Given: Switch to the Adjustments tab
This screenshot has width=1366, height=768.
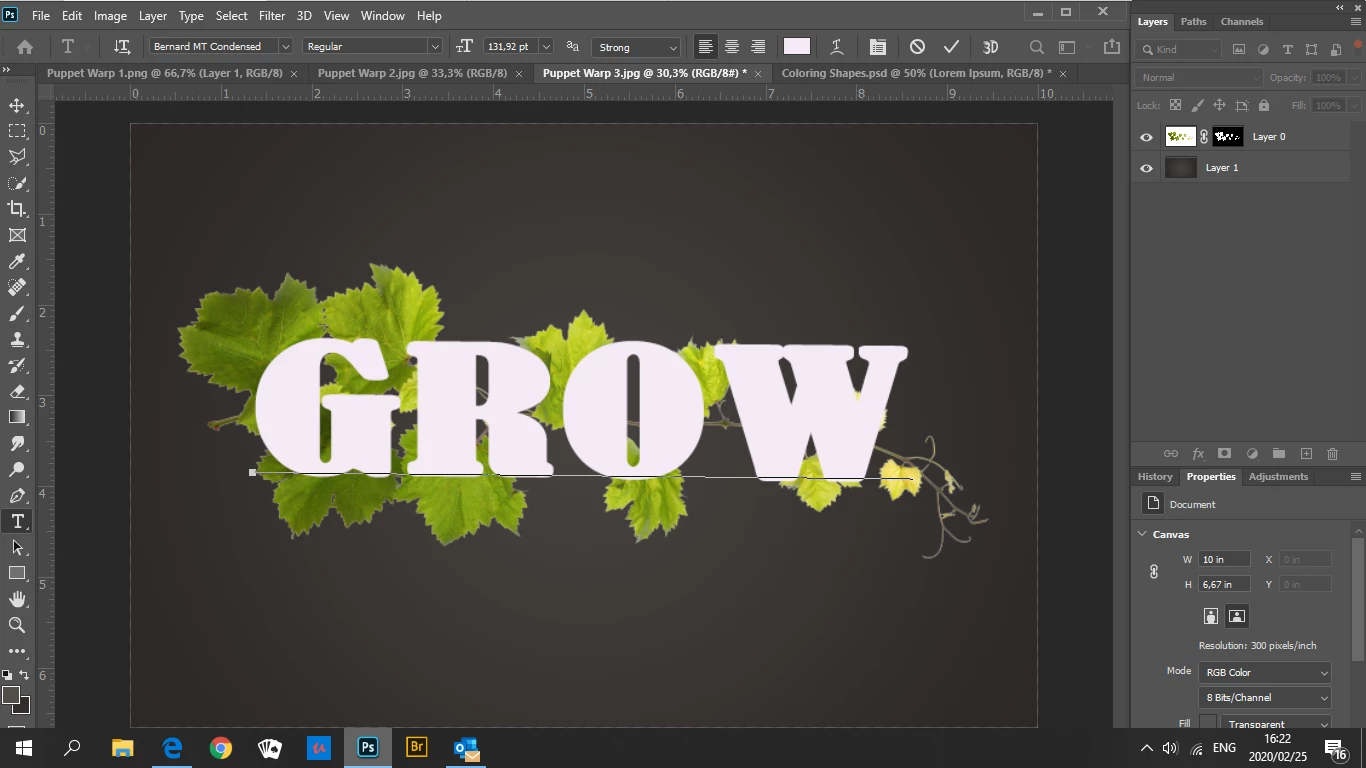Looking at the screenshot, I should [1278, 476].
